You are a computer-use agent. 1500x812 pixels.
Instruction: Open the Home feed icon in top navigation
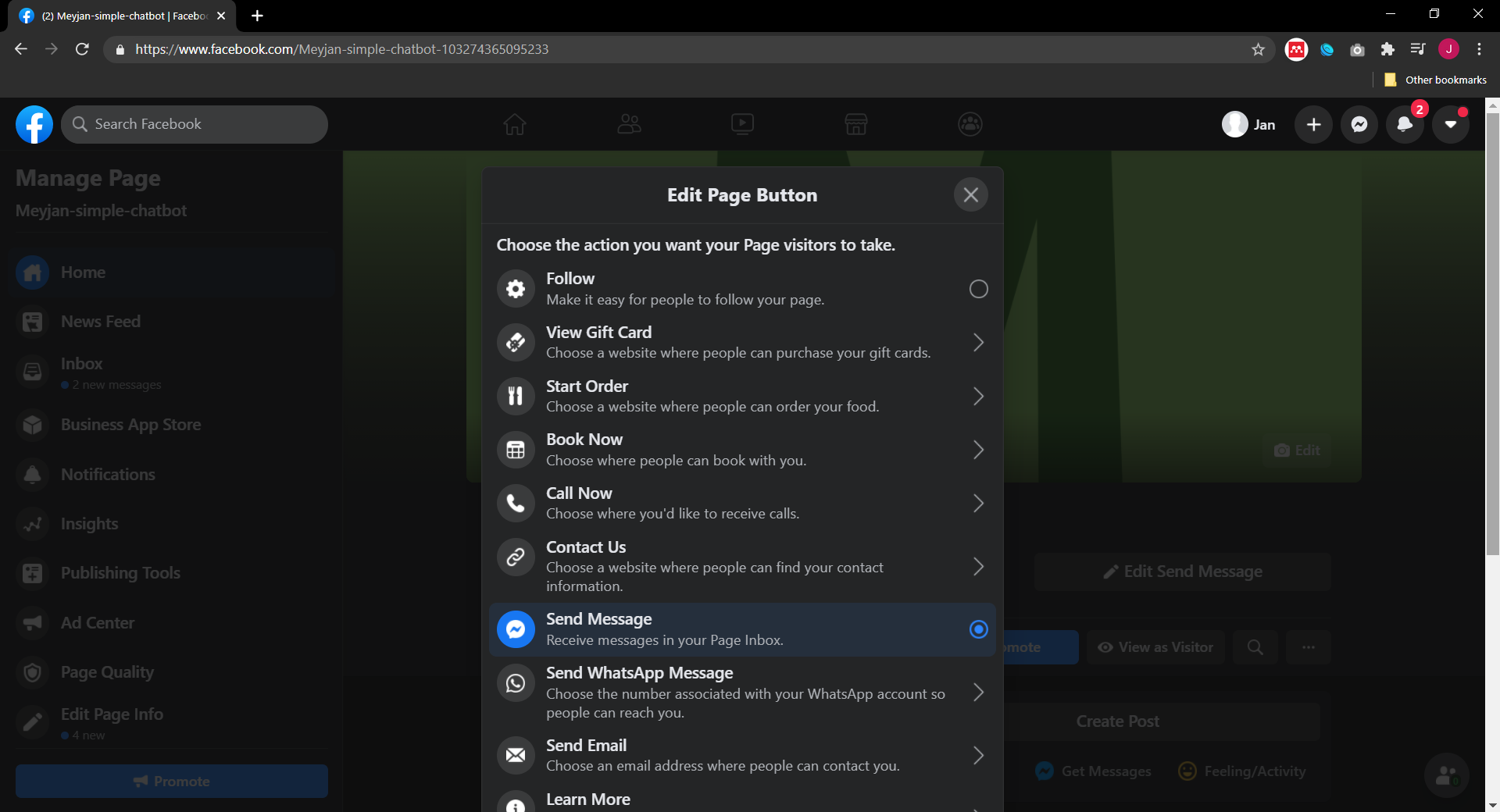click(514, 124)
